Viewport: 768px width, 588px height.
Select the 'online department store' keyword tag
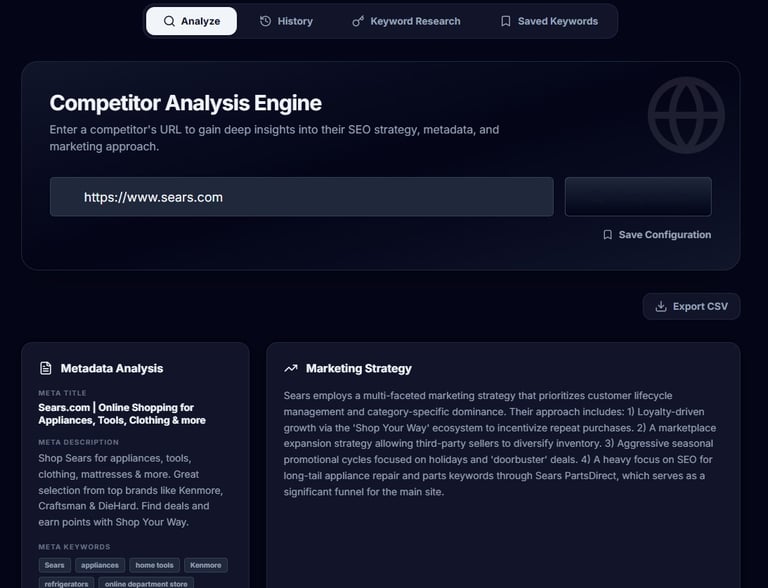pos(146,583)
